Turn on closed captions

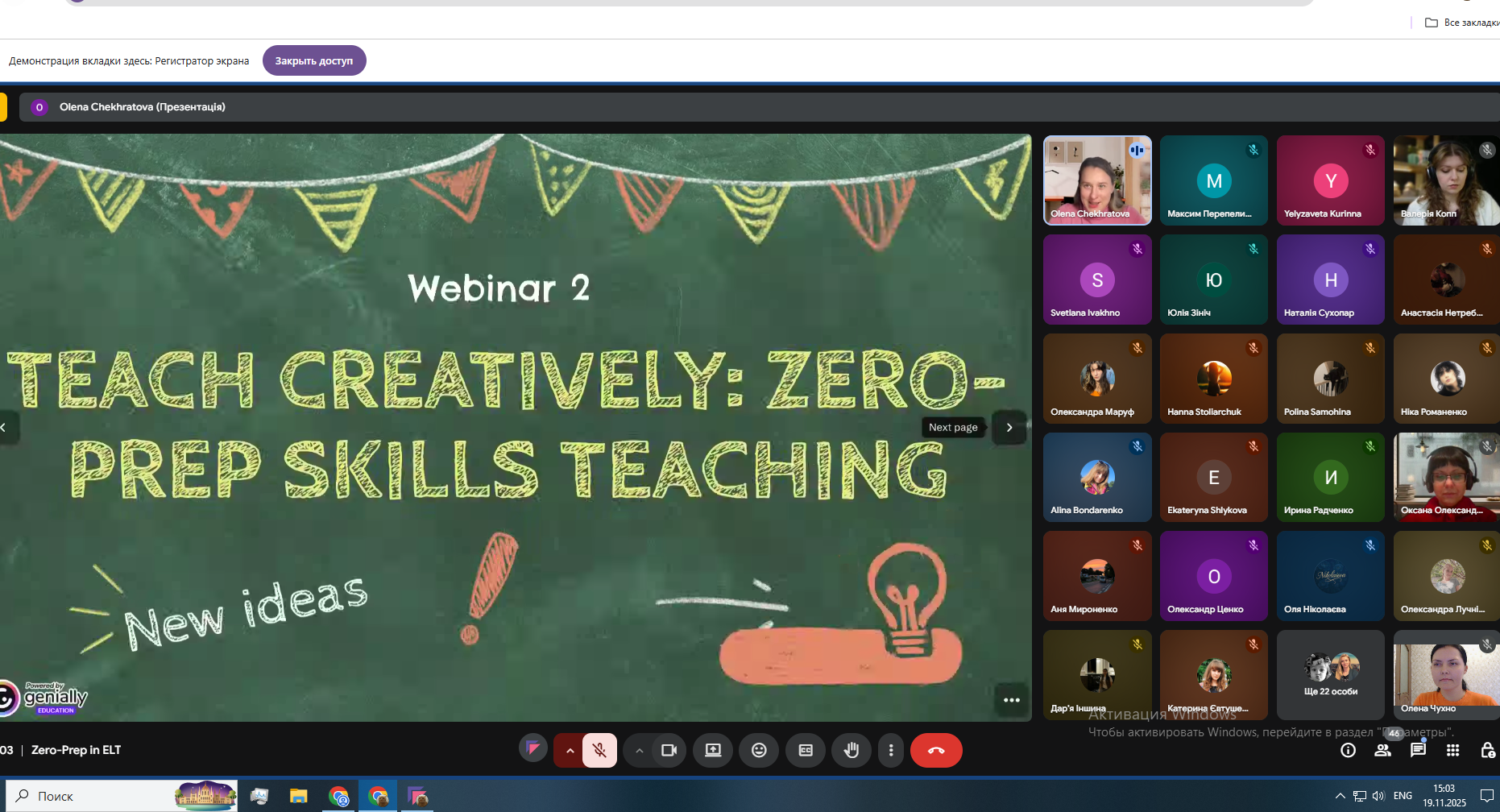coord(806,751)
